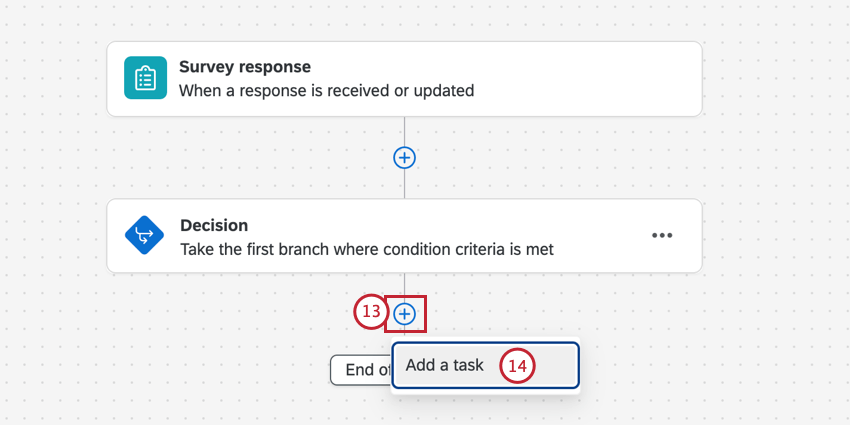Click the blue Decision branch diamond icon
This screenshot has height=425, width=850.
[145, 236]
